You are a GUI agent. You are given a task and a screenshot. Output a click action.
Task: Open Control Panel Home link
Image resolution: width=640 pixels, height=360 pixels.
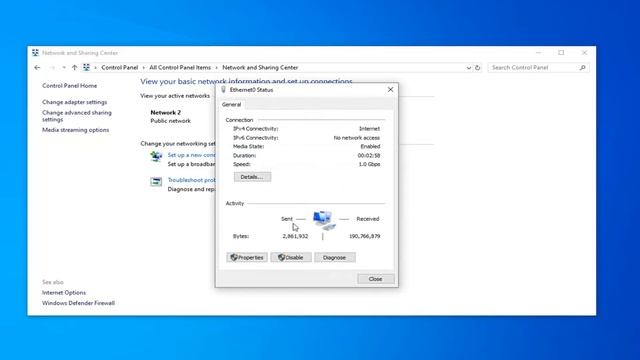69,86
